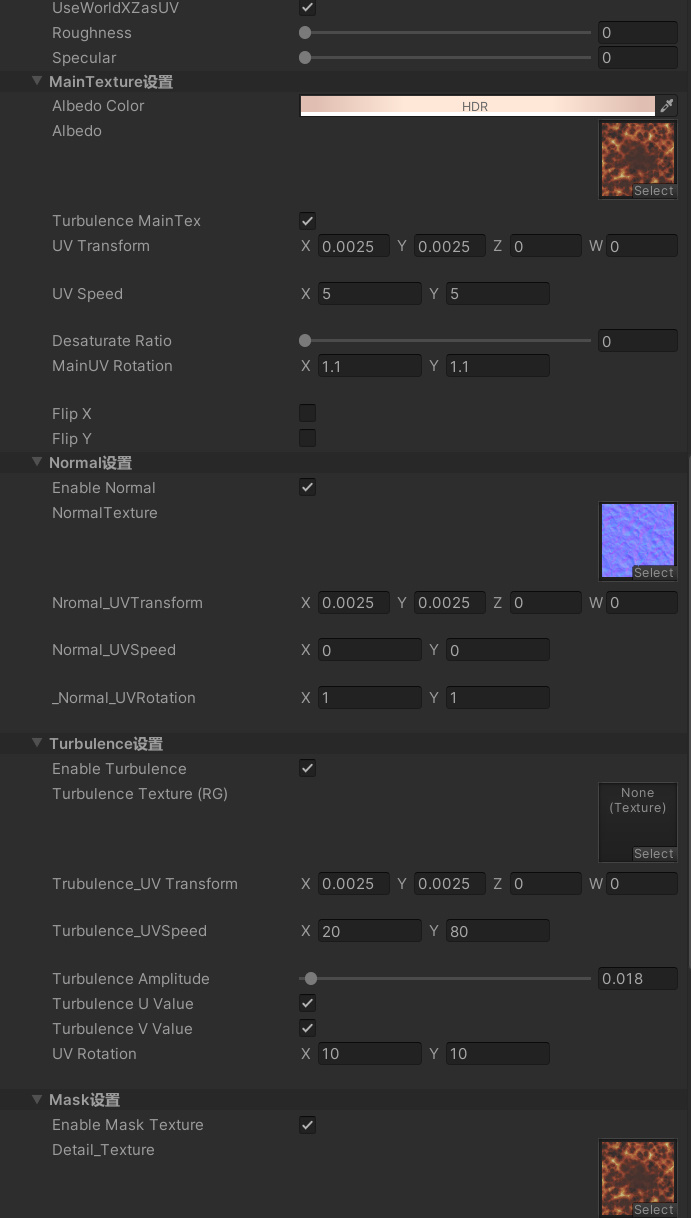Open the Detail_Texture thumbnail
The width and height of the screenshot is (691, 1218).
click(638, 1177)
